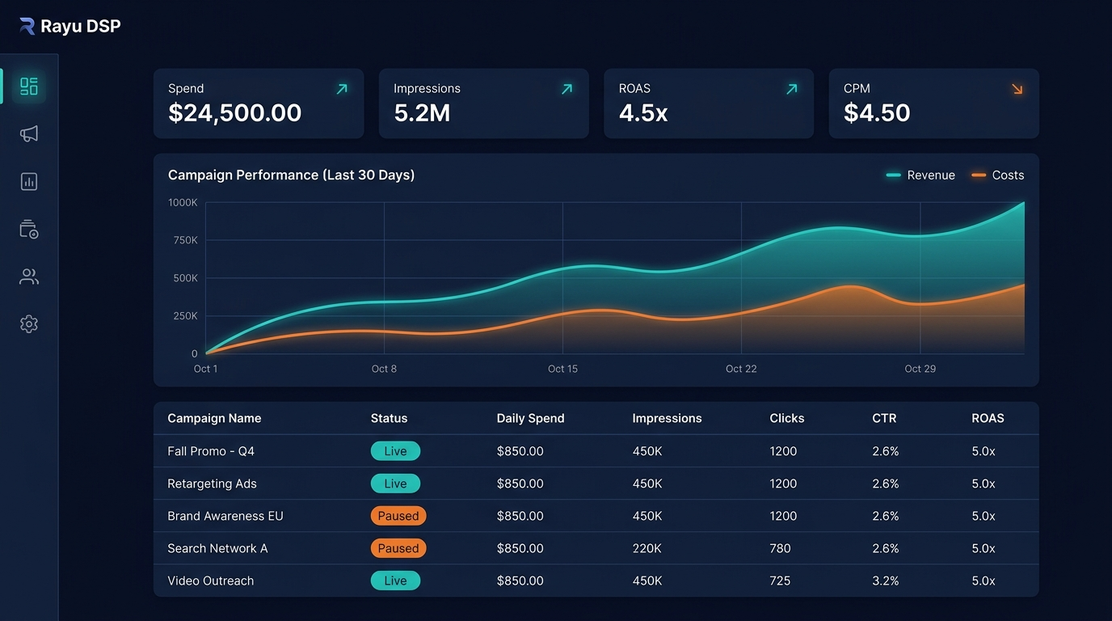Click the Oct 15 axis label
The height and width of the screenshot is (621, 1112).
coord(562,369)
